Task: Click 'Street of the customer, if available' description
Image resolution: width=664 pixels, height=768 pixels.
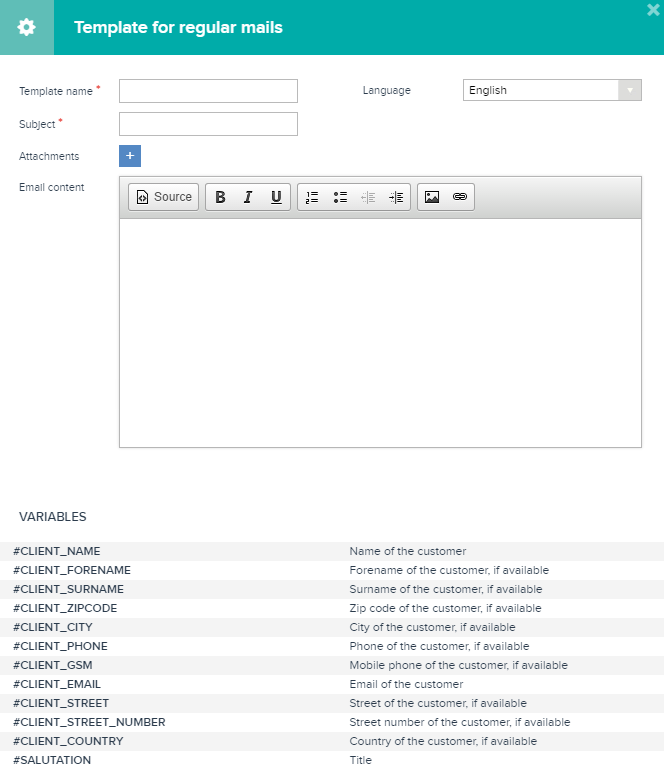Action: (x=438, y=703)
